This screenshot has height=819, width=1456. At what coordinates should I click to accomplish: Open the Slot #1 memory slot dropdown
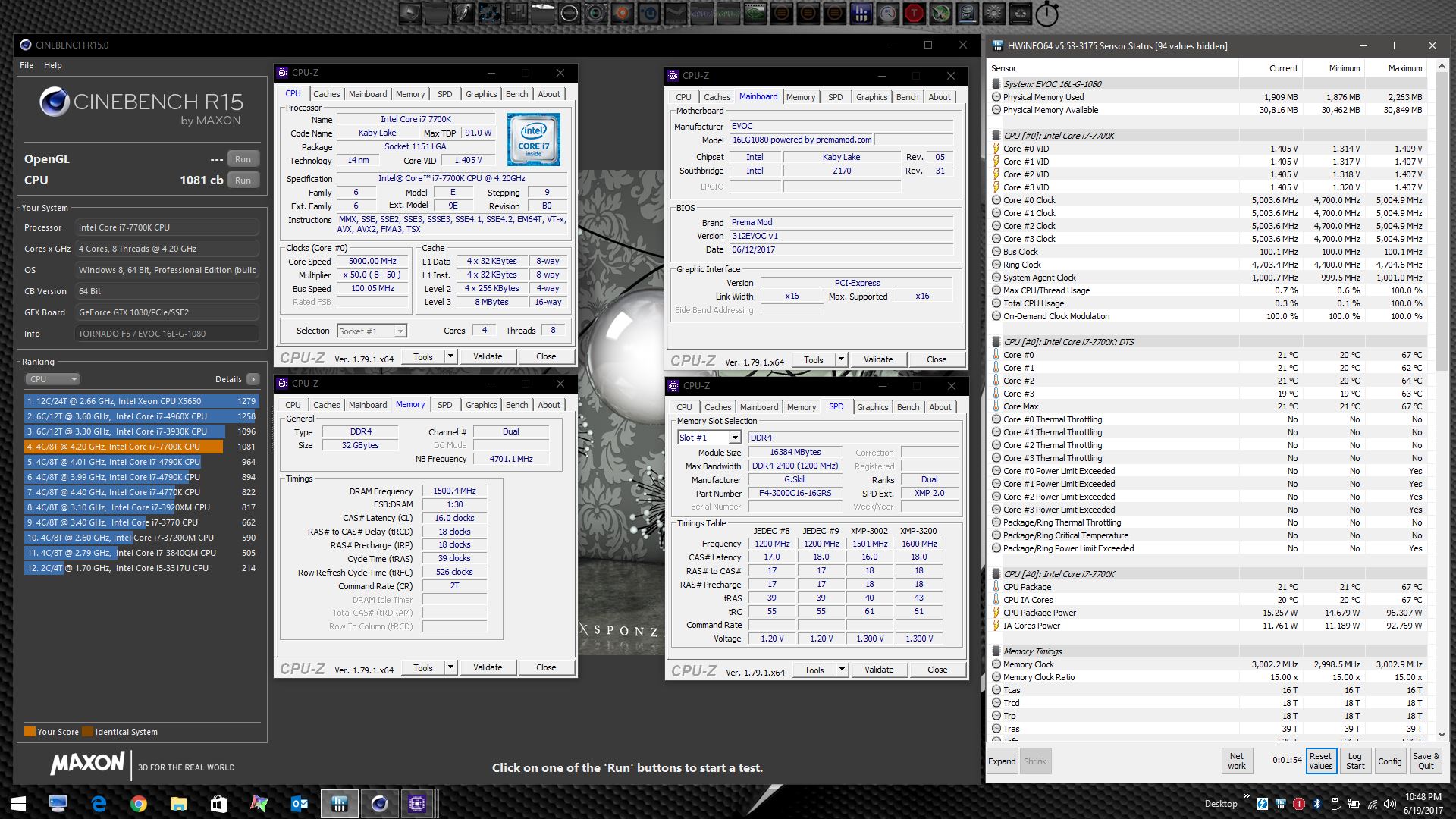734,438
